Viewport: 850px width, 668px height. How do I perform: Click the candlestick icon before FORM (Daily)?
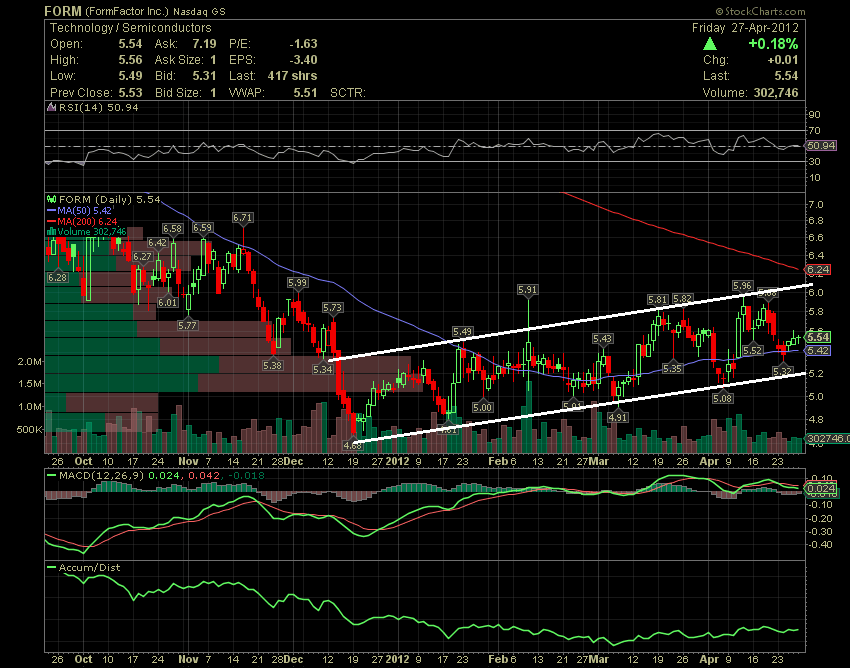(x=52, y=200)
